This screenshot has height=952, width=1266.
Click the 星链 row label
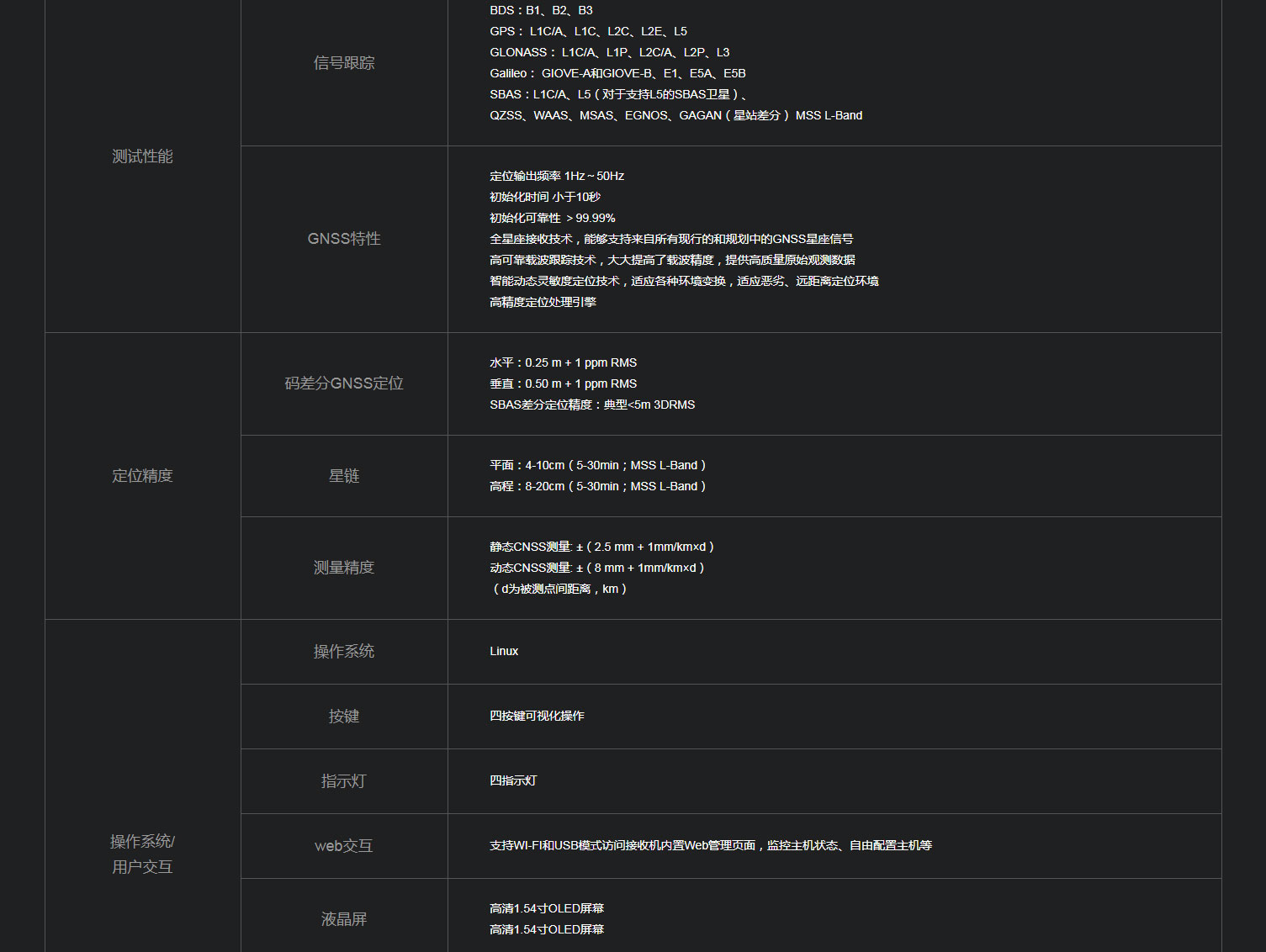tap(344, 476)
